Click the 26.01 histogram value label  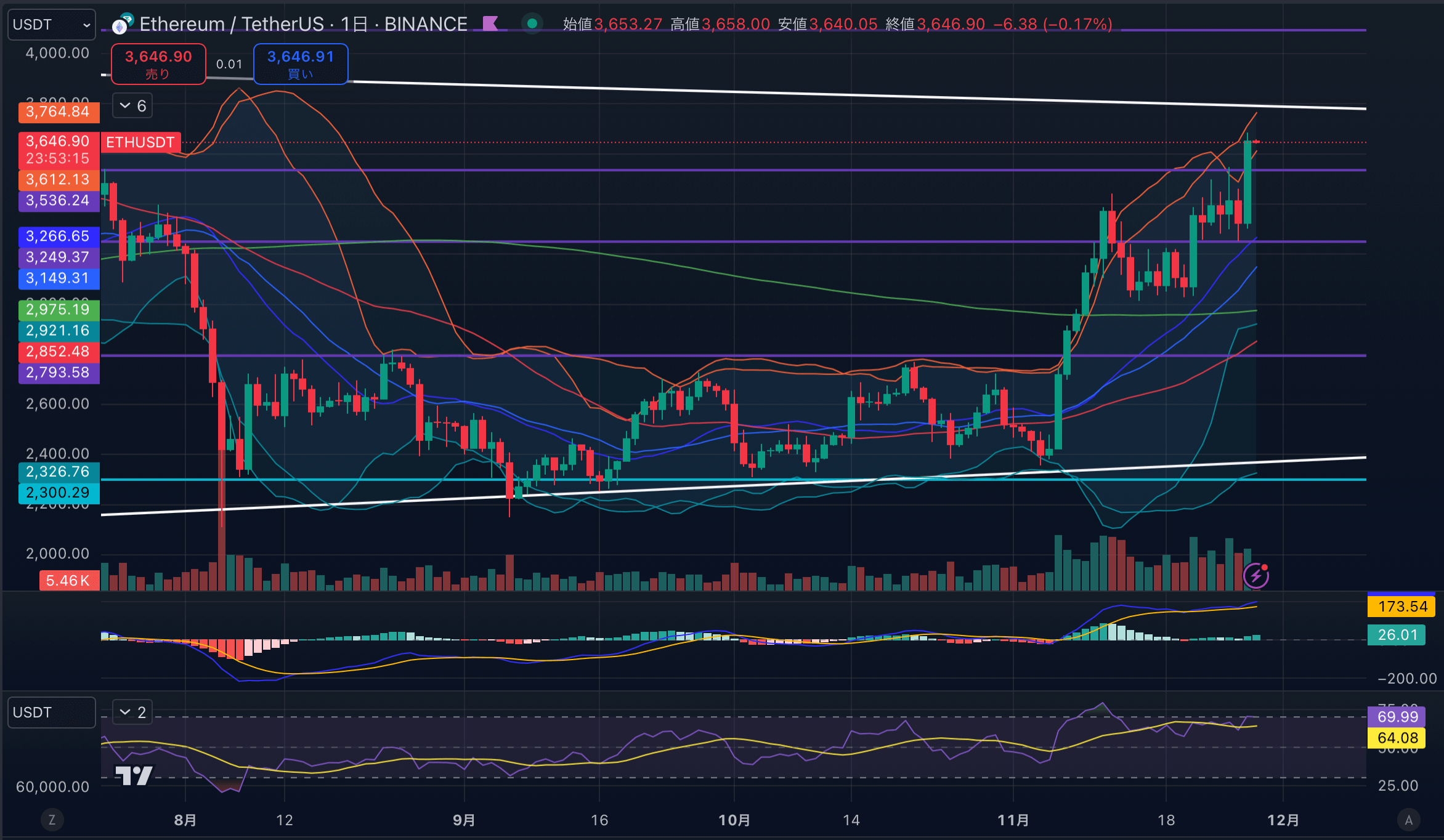tap(1397, 635)
